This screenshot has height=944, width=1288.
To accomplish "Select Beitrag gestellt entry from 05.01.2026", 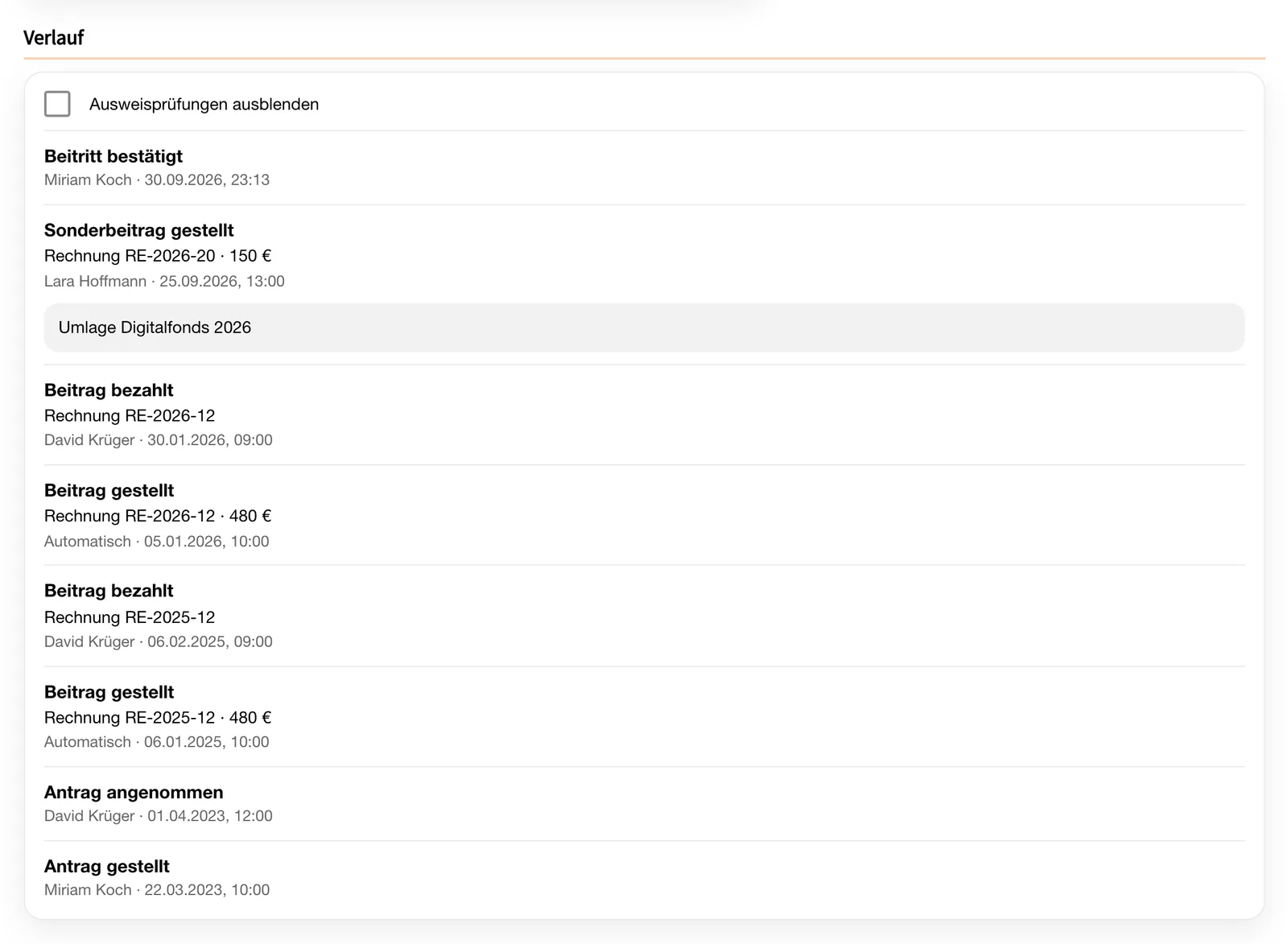I will click(x=644, y=515).
